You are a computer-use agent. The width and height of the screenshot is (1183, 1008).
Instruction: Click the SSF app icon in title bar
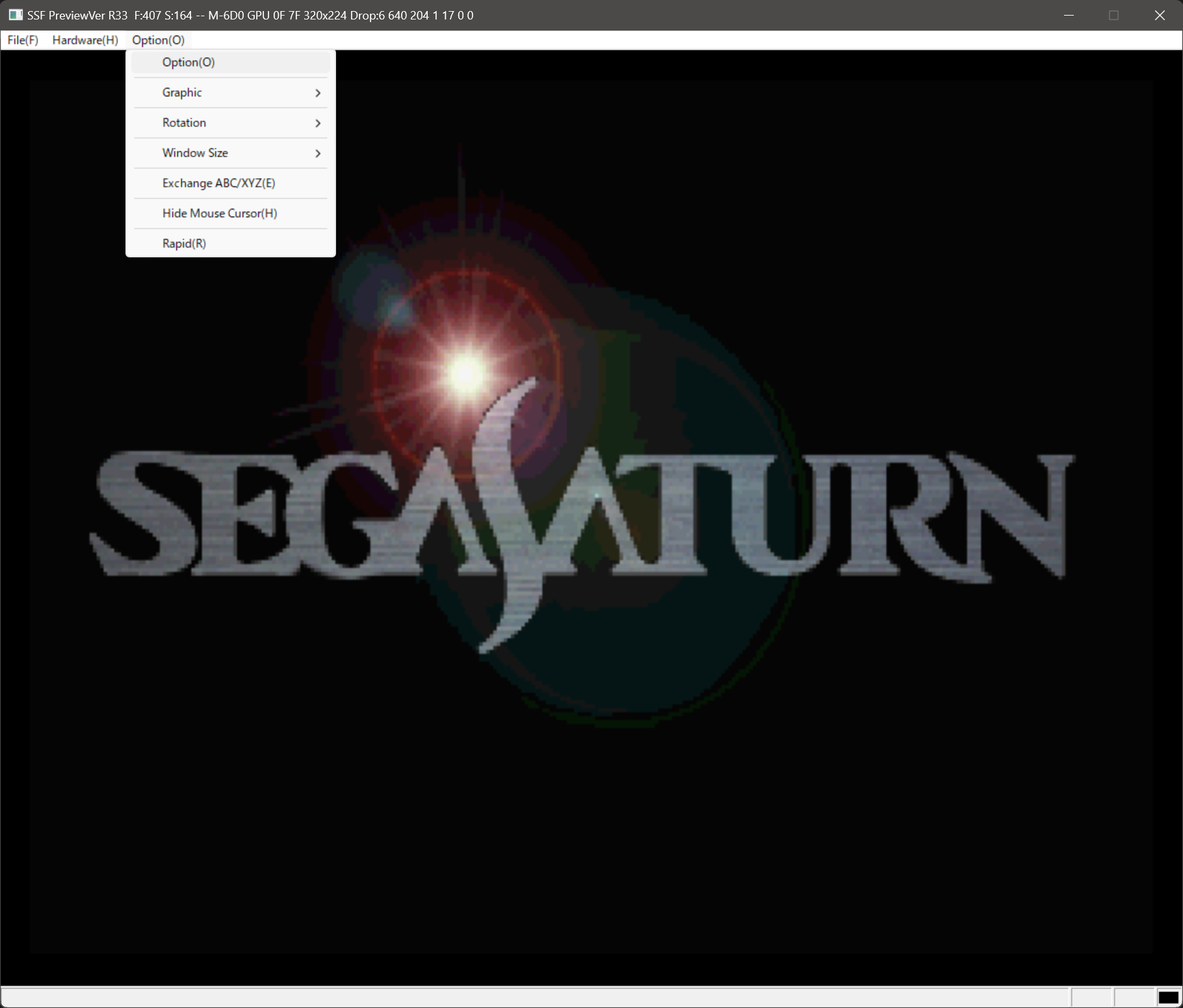(16, 15)
